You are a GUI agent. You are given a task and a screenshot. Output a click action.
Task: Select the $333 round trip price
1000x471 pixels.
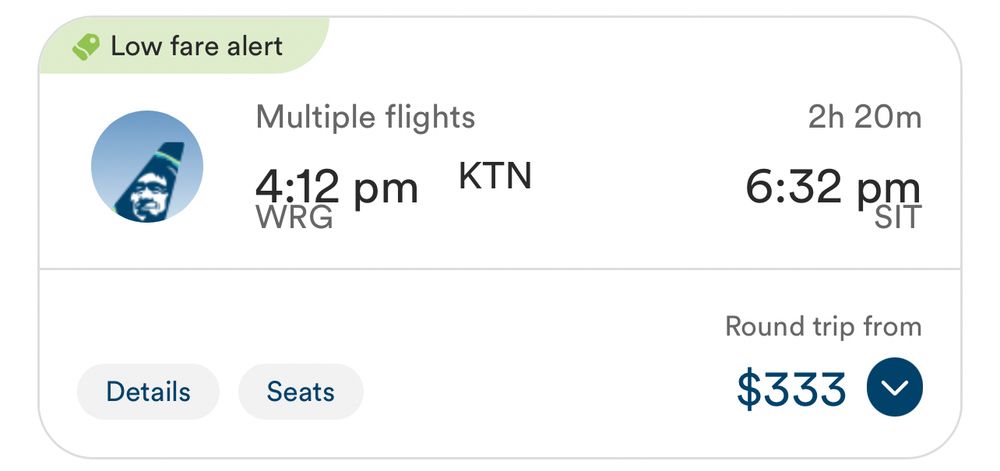791,389
